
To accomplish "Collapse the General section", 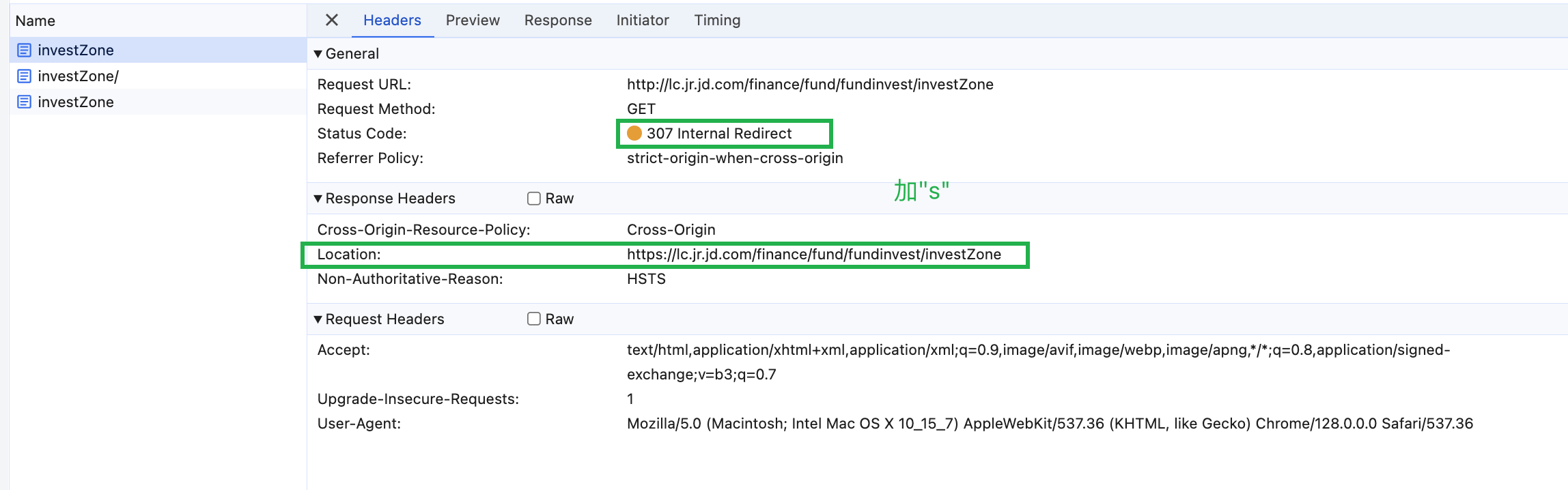I will coord(318,54).
